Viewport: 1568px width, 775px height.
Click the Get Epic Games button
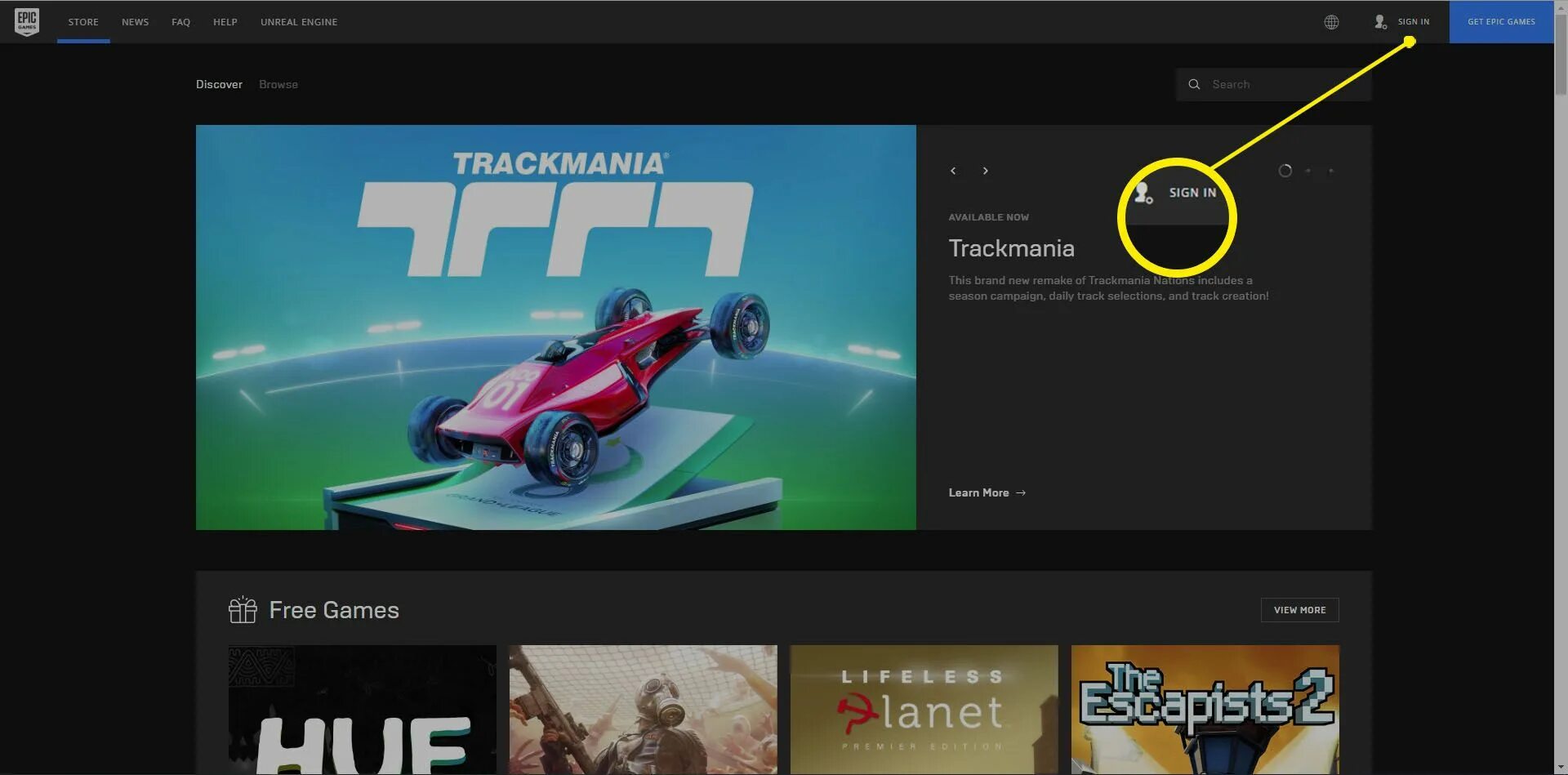click(1501, 22)
